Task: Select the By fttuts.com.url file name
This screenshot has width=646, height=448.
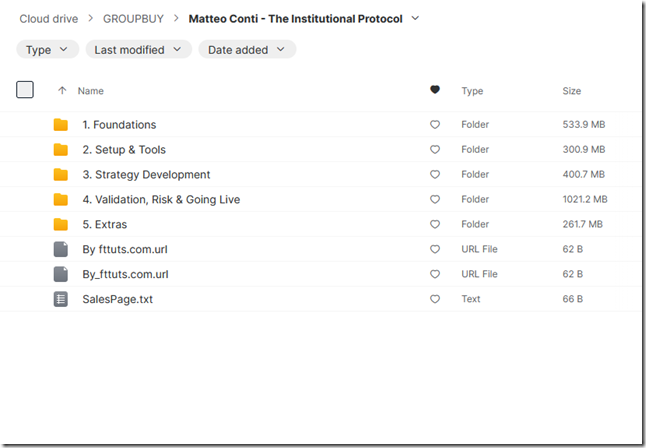Action: click(x=125, y=249)
